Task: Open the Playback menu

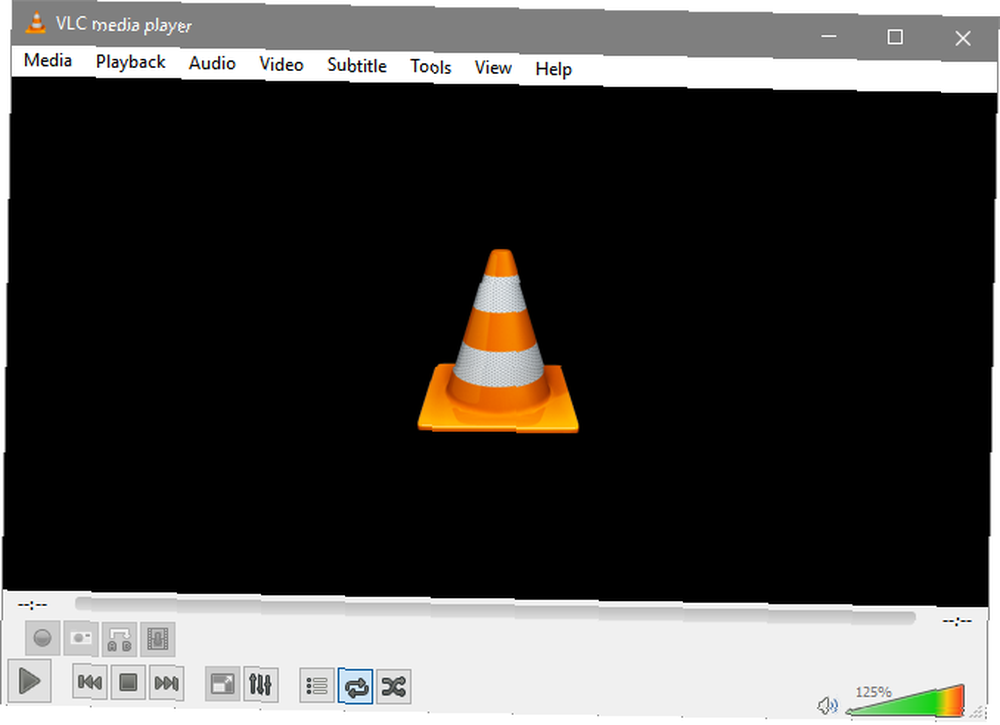Action: click(131, 62)
